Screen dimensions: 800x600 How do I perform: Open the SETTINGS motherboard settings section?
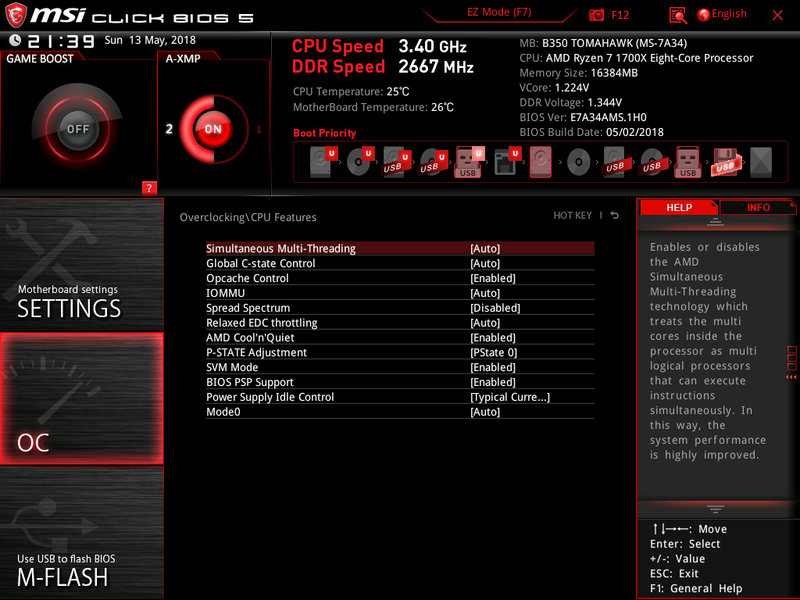tap(82, 265)
